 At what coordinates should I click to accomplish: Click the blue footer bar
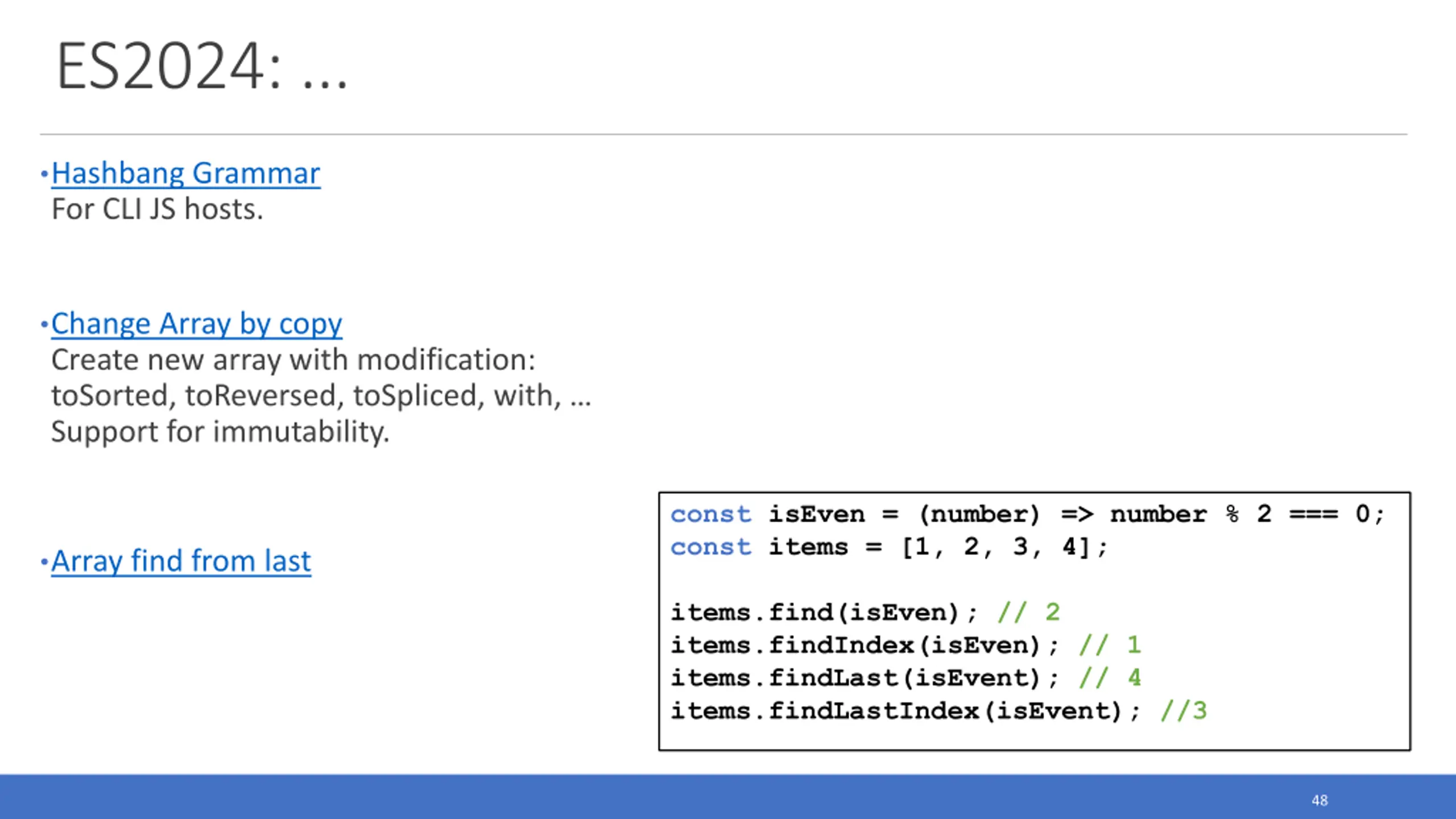[728, 796]
